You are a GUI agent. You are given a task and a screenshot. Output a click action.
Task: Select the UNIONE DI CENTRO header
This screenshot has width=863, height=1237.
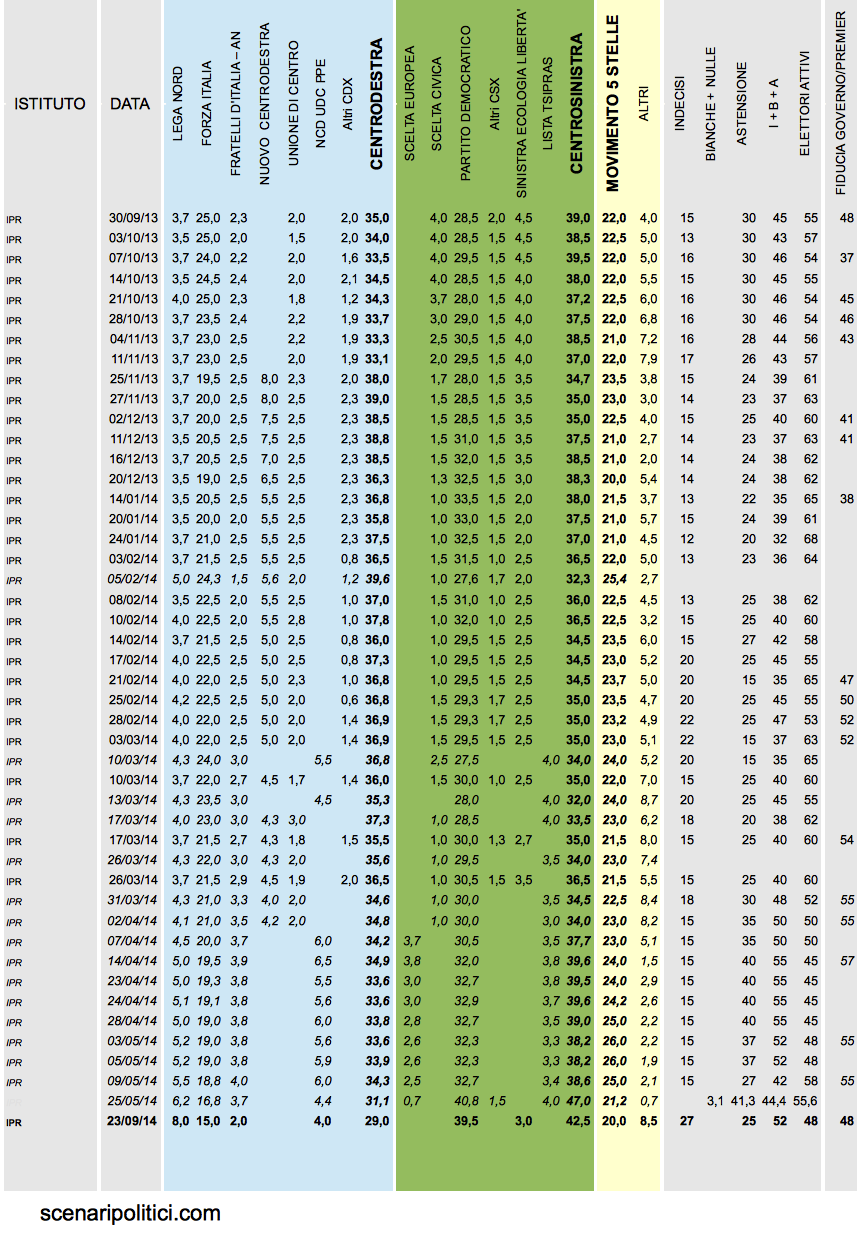(x=294, y=102)
